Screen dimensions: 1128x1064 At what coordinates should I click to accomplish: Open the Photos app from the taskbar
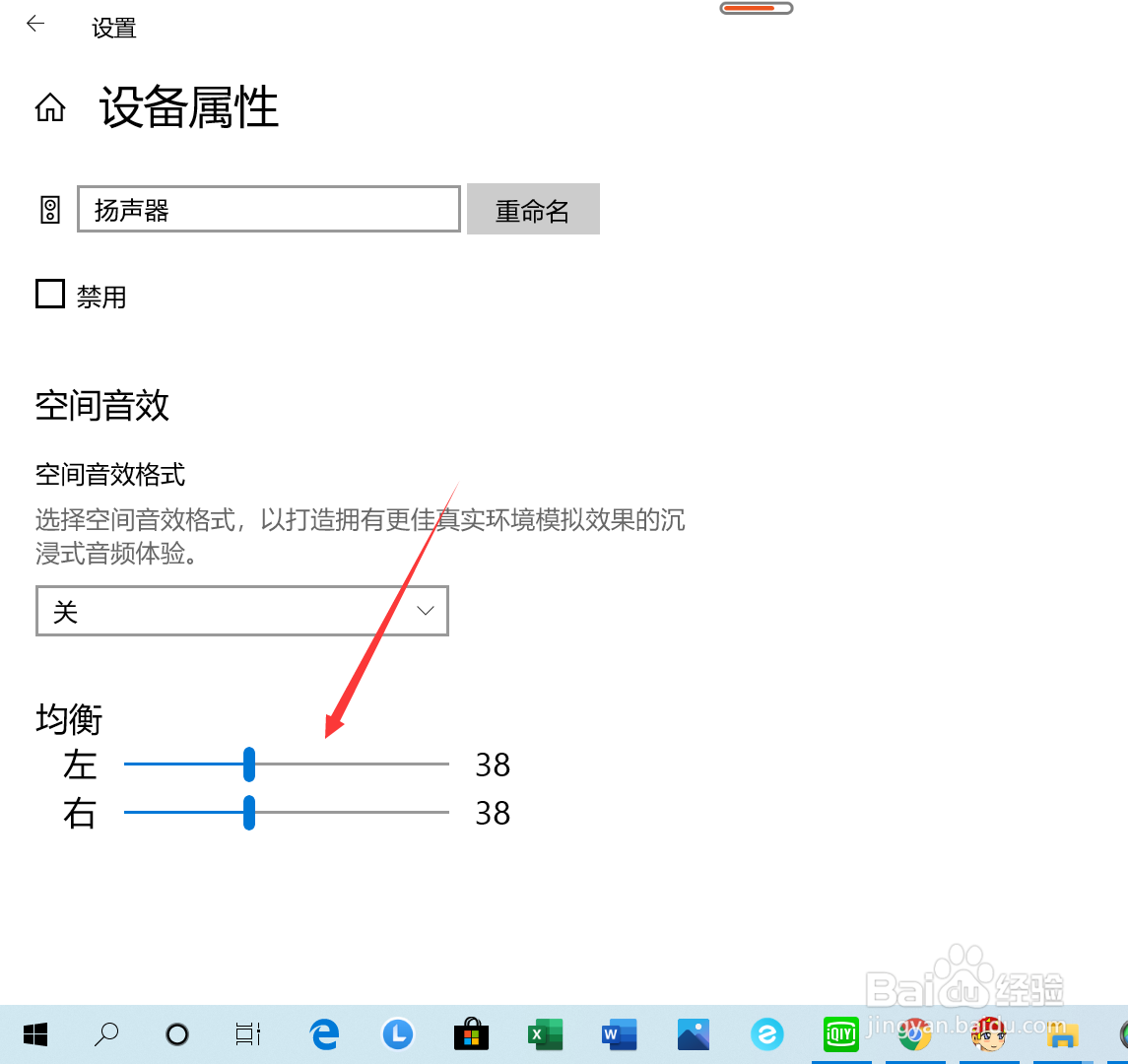(693, 1034)
